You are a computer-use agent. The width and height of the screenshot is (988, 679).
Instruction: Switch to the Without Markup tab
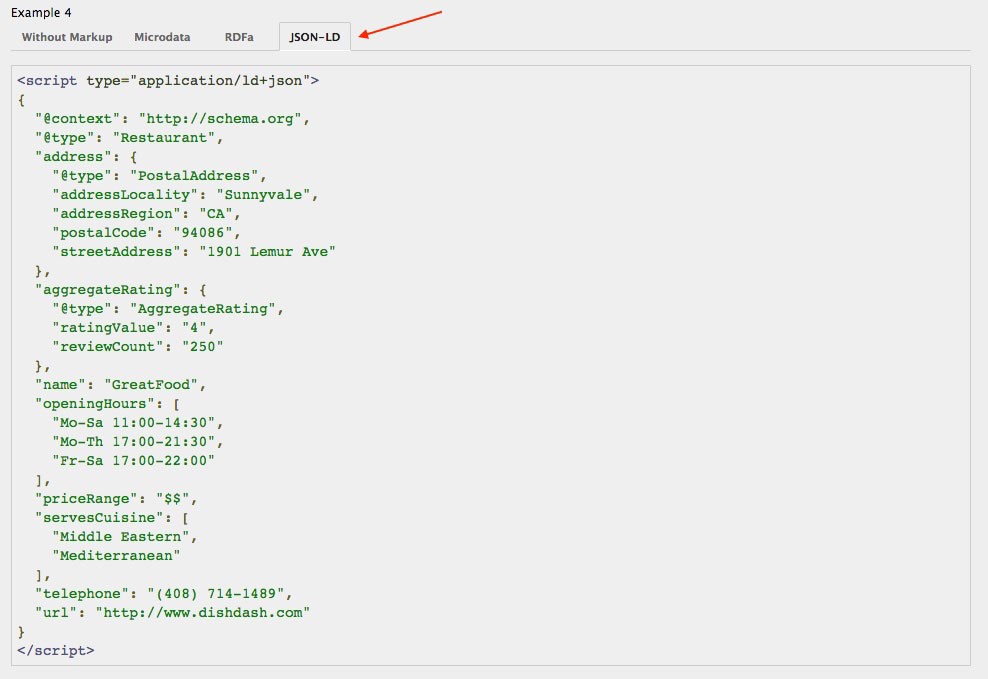67,37
